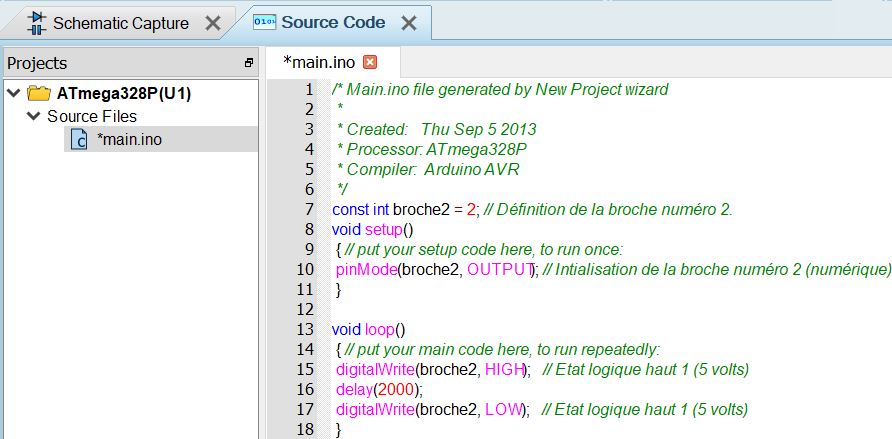
Task: Close the Schematic Capture tab
Action: pos(212,23)
